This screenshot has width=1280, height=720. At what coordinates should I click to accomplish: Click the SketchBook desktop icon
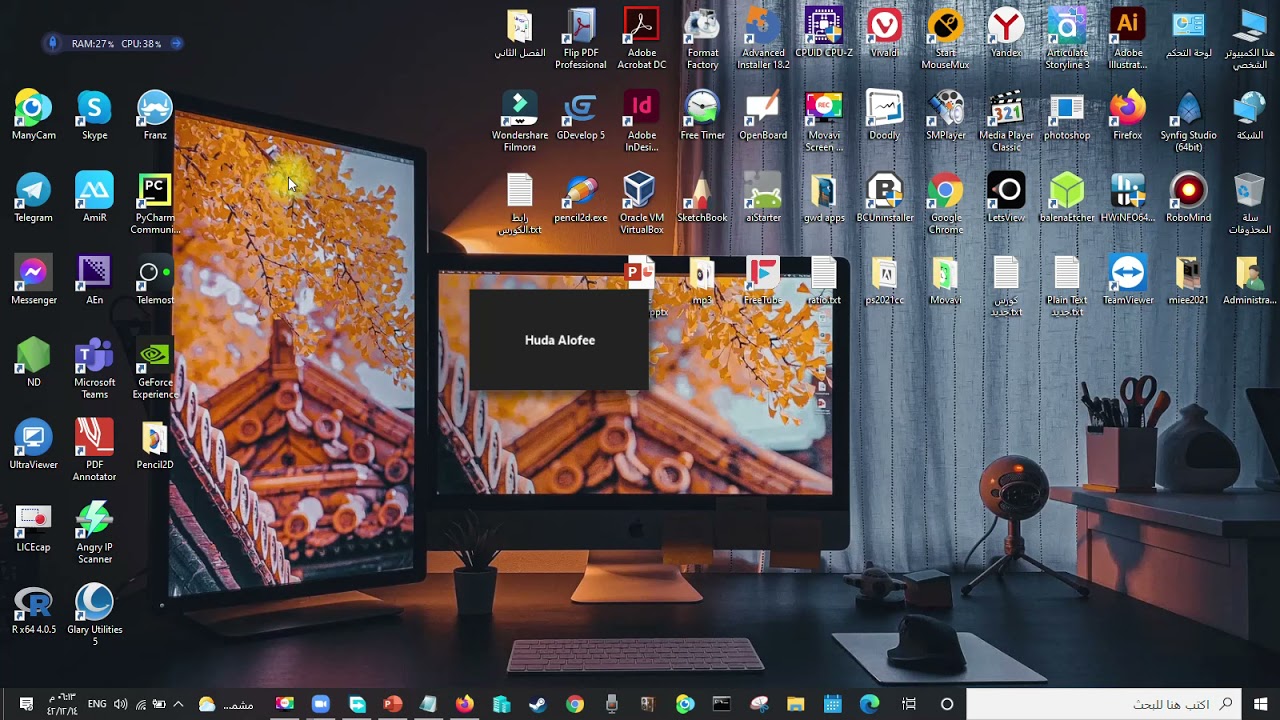click(702, 197)
